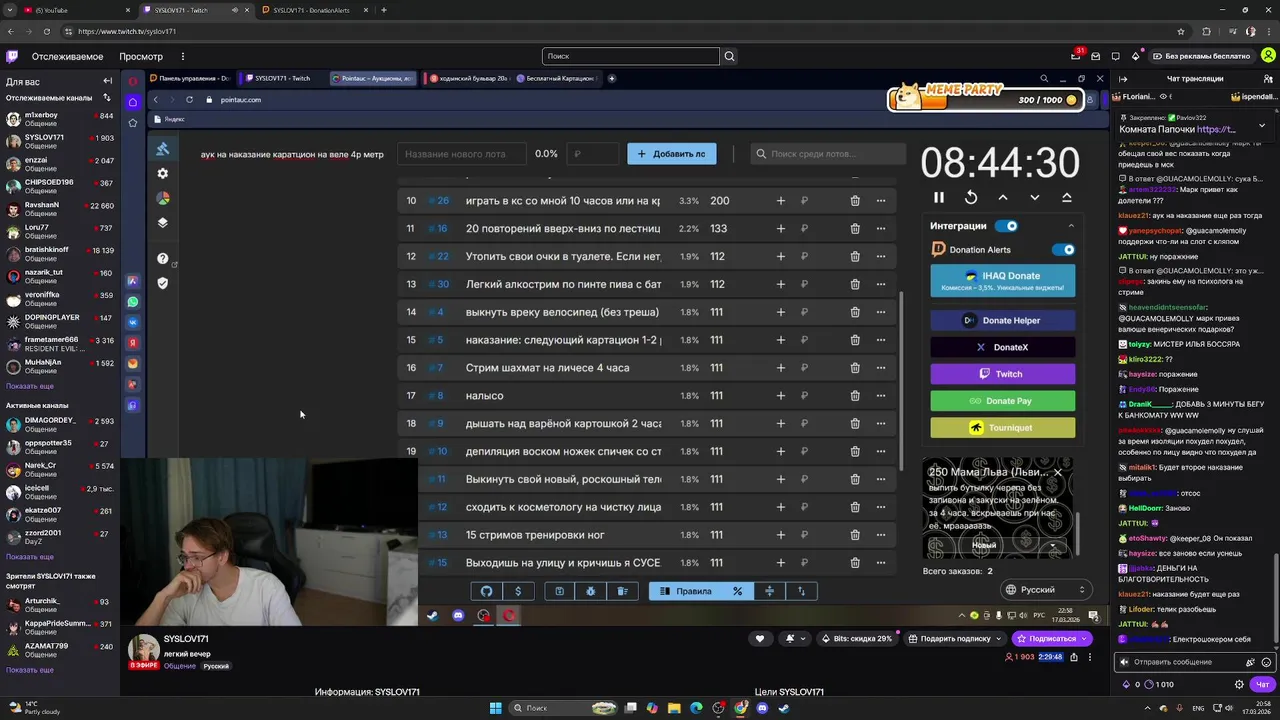1280x720 pixels.
Task: Toggle the Интеграции master switch
Action: [1006, 226]
